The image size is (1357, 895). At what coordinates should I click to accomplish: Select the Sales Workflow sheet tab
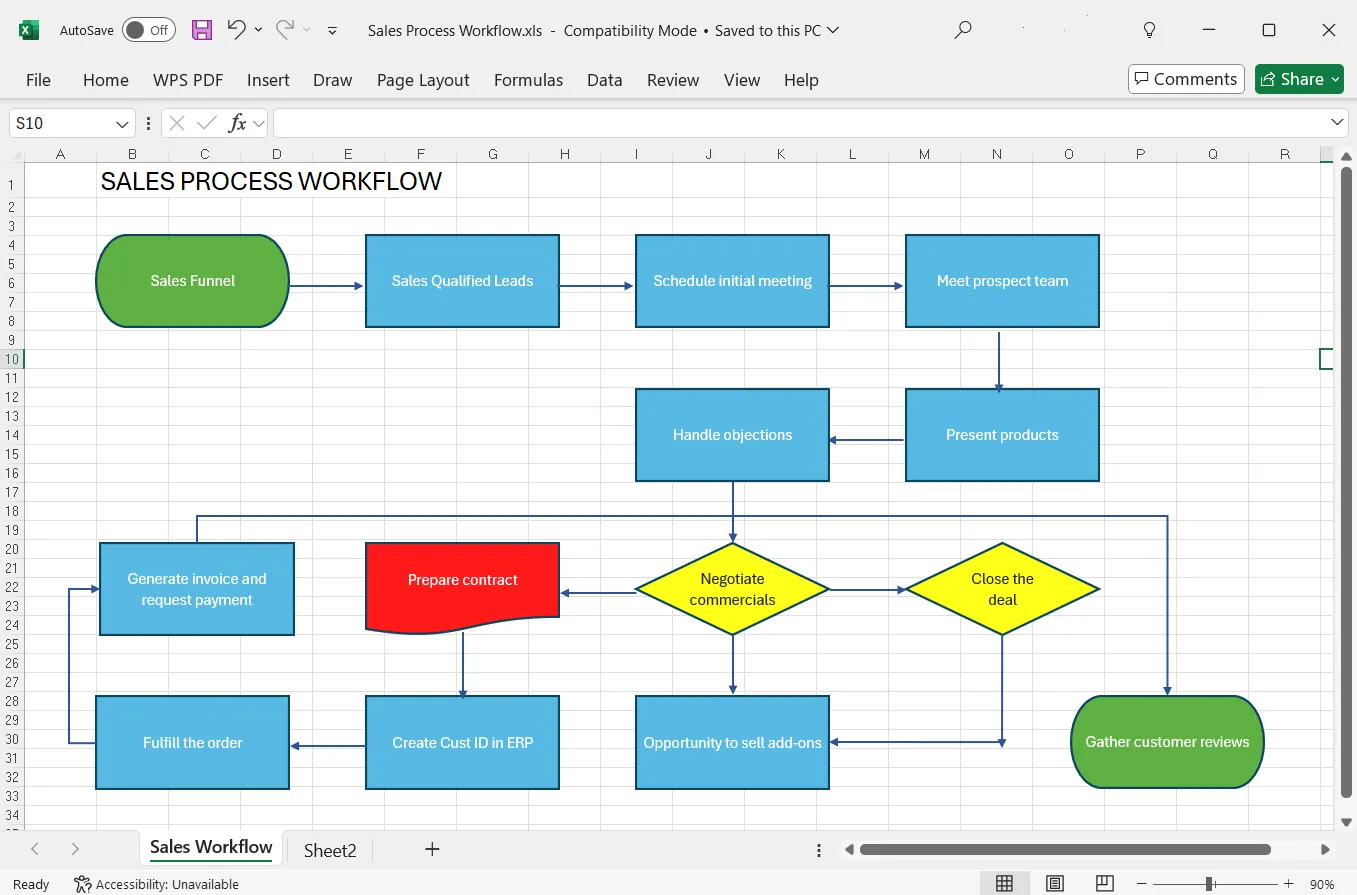point(211,847)
